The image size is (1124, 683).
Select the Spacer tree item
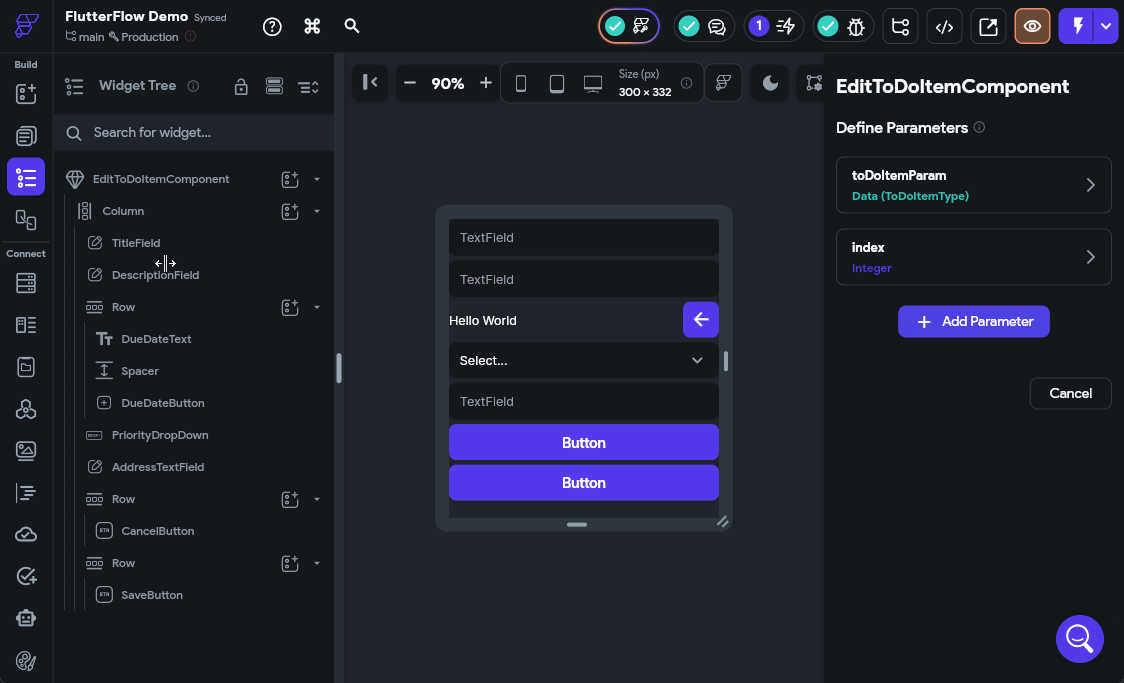(x=140, y=371)
